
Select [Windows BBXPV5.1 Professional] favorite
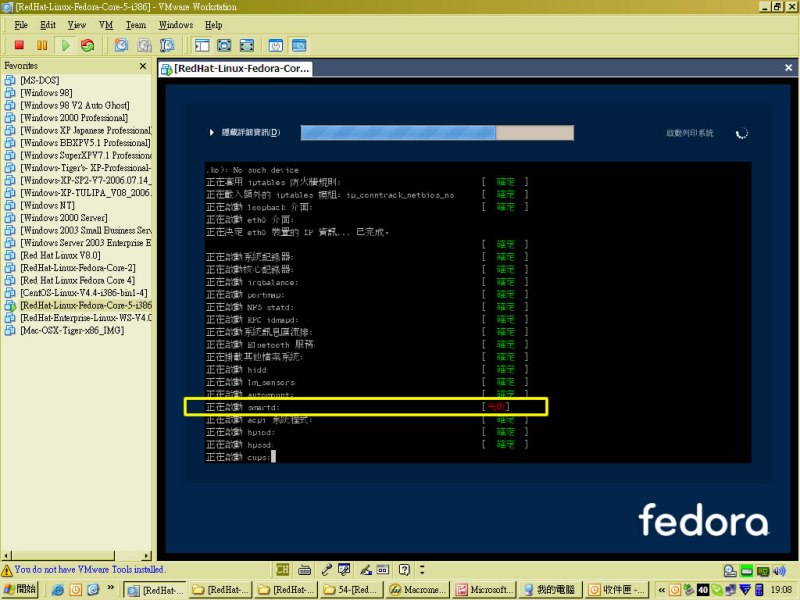85,142
